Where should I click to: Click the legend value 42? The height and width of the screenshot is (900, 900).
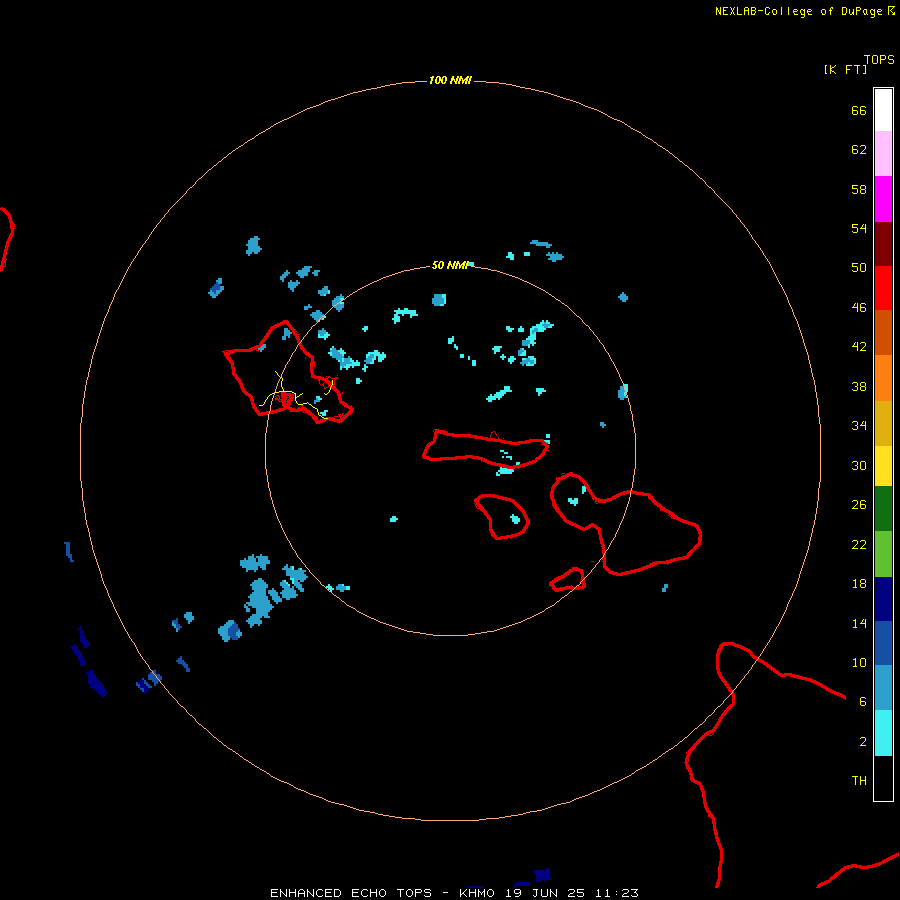pos(859,347)
